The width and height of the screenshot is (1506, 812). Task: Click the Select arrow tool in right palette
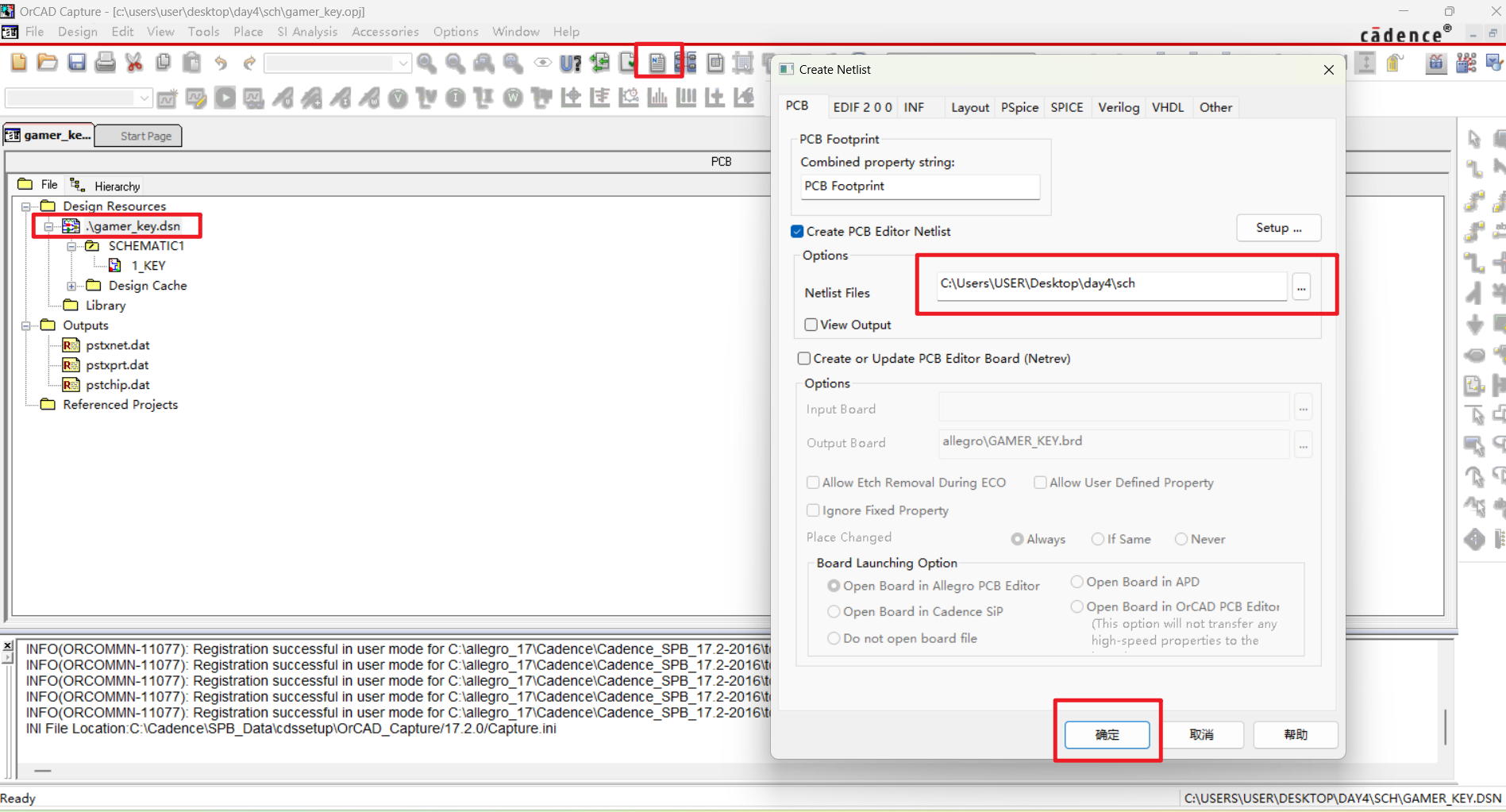[1474, 139]
